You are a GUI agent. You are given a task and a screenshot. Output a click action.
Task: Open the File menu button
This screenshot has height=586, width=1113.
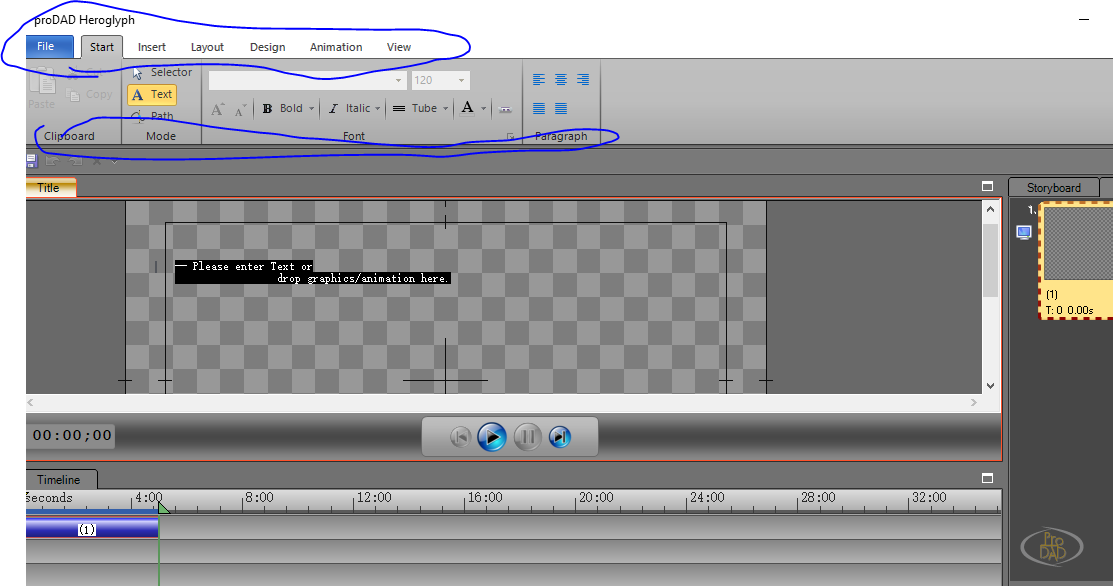point(46,47)
